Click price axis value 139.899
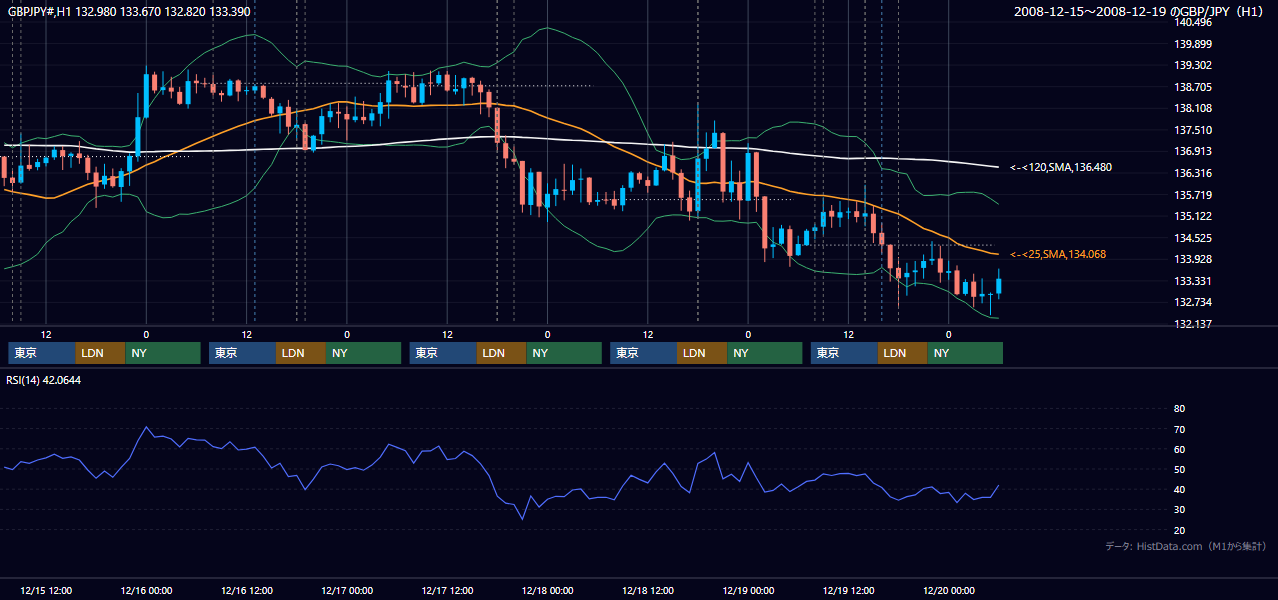 click(x=1194, y=44)
